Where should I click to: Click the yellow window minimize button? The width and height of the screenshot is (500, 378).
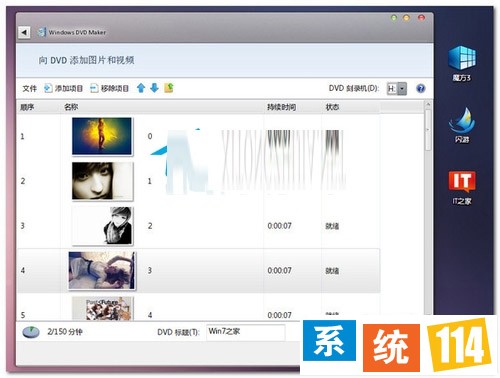coord(406,18)
